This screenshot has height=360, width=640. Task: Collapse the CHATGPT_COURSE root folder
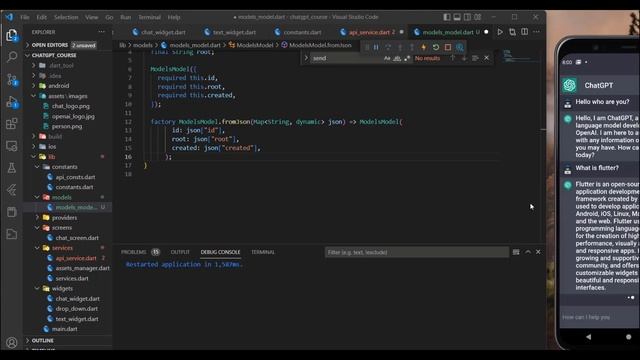coord(68,55)
